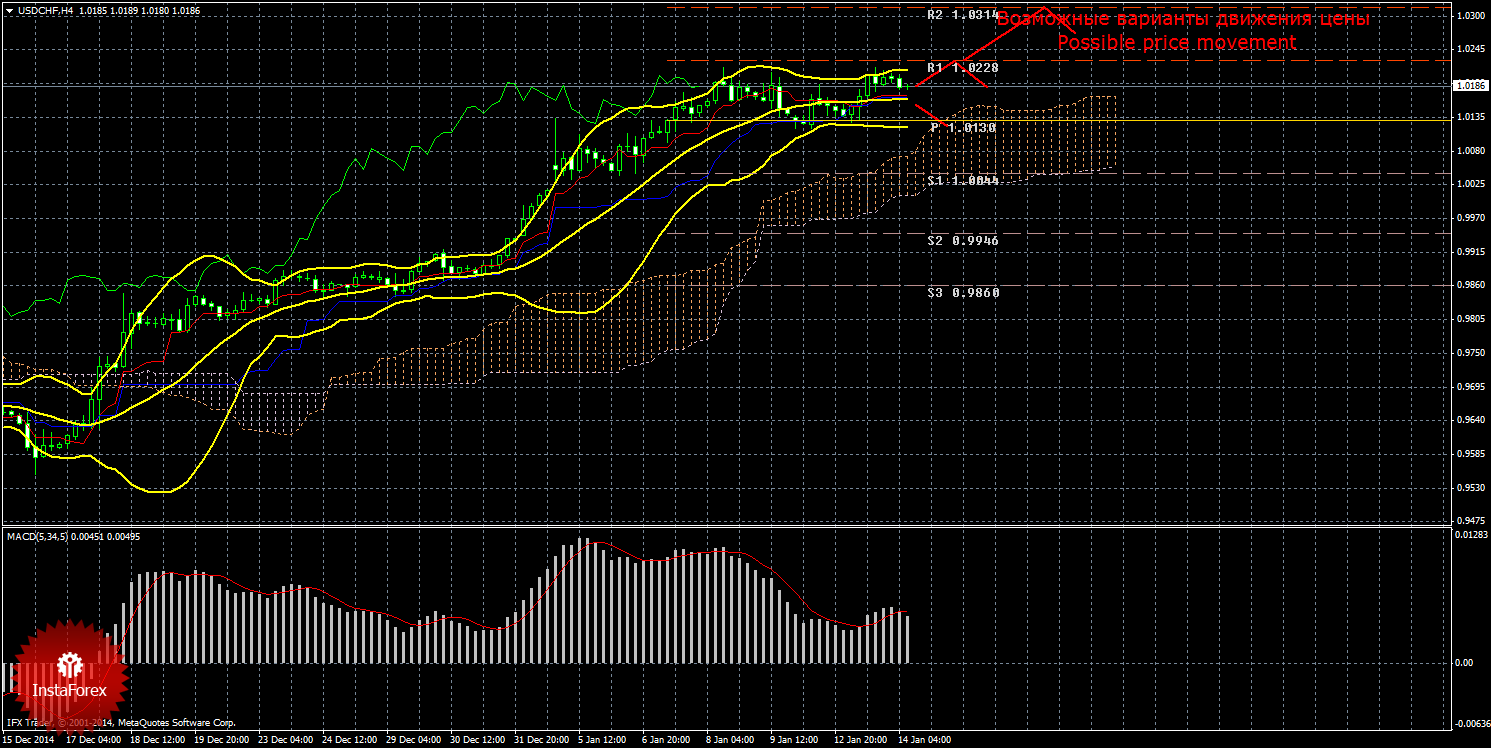This screenshot has width=1491, height=748.
Task: Click the USDCHF,H4 chart title
Action: [44, 10]
